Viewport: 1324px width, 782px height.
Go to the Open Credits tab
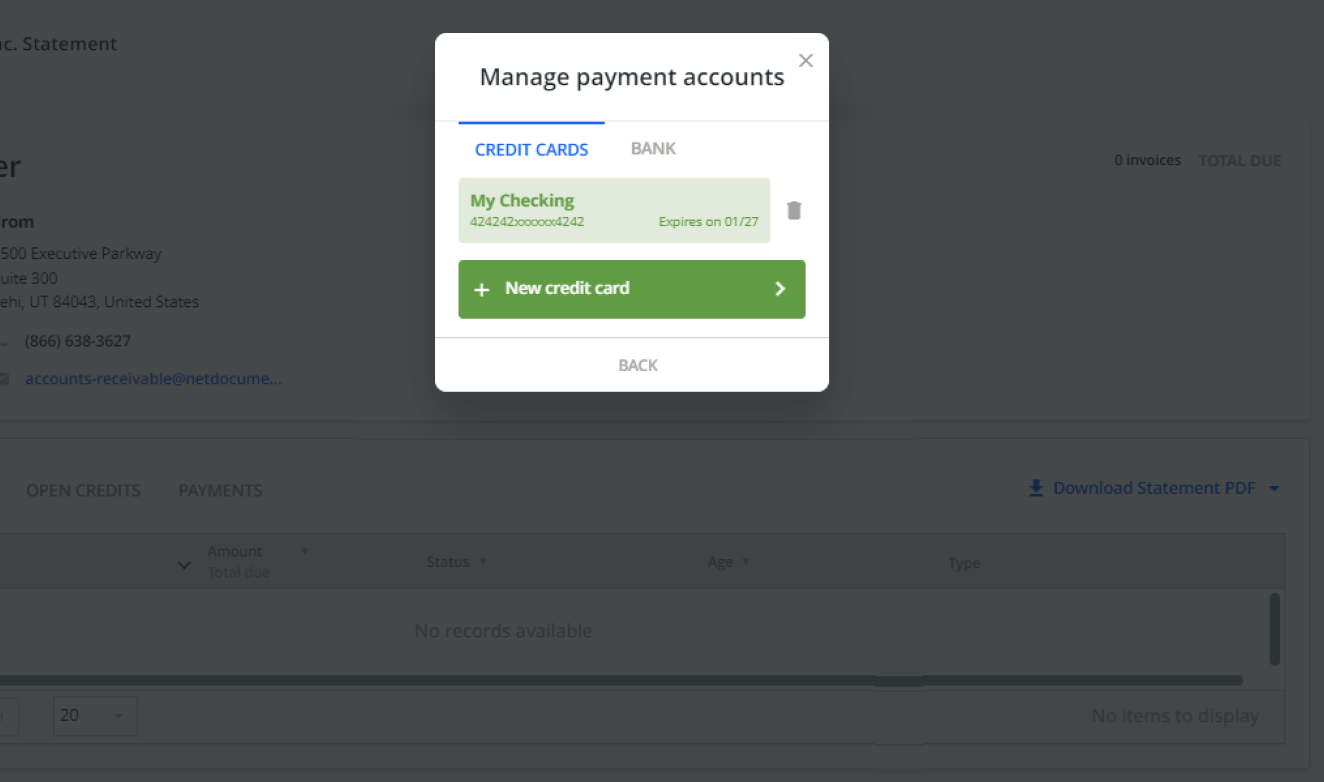pyautogui.click(x=83, y=490)
